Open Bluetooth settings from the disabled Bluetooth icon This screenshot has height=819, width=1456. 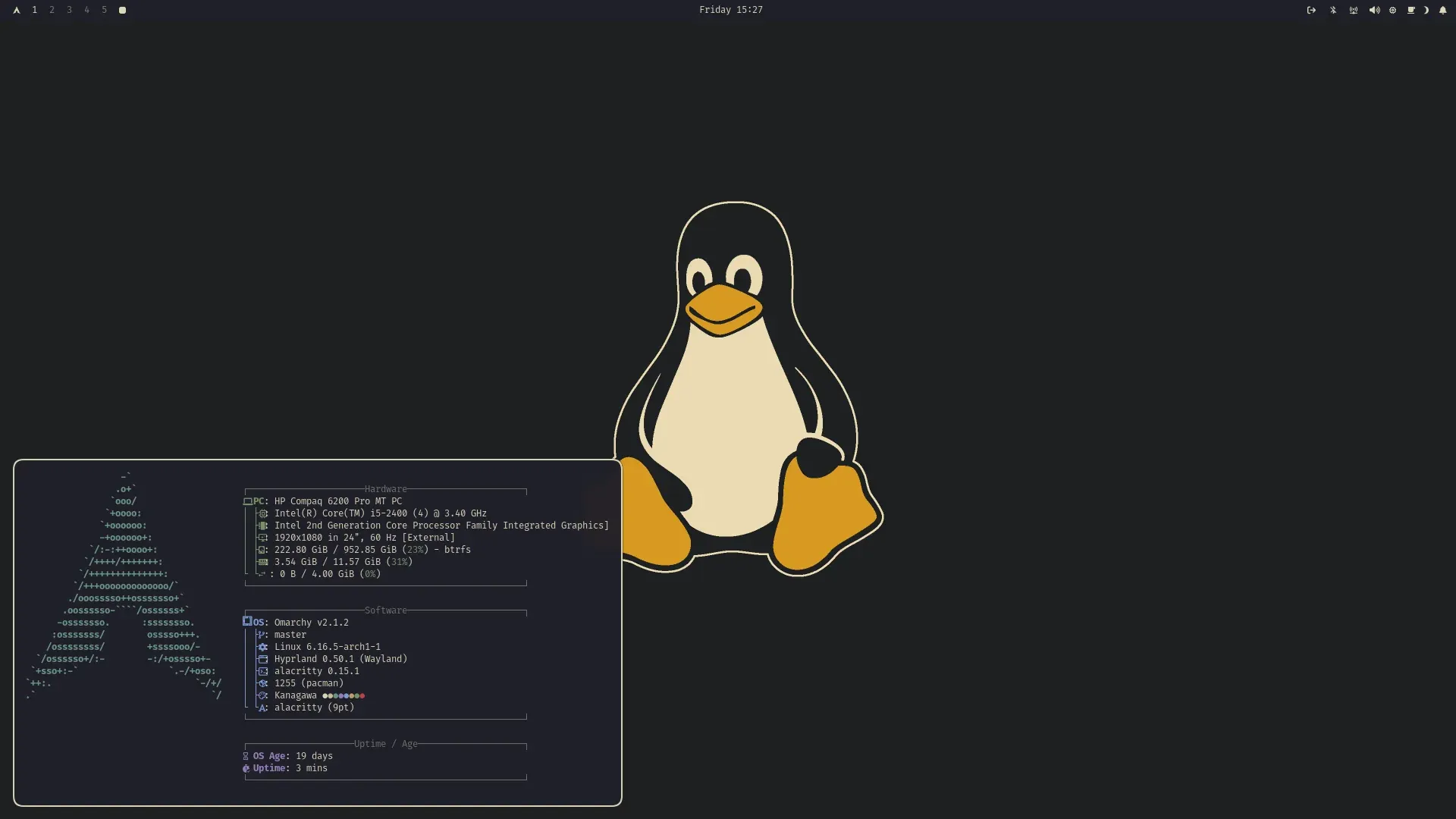pos(1333,10)
